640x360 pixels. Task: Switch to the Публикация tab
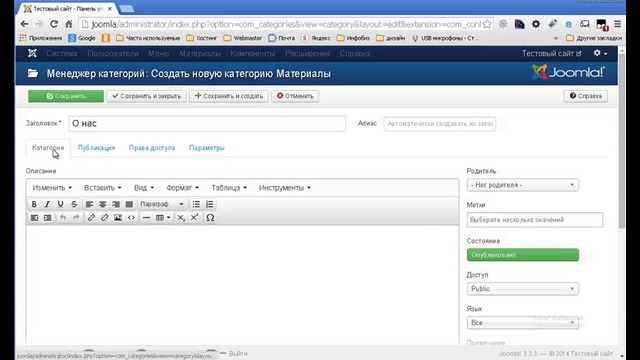click(96, 148)
